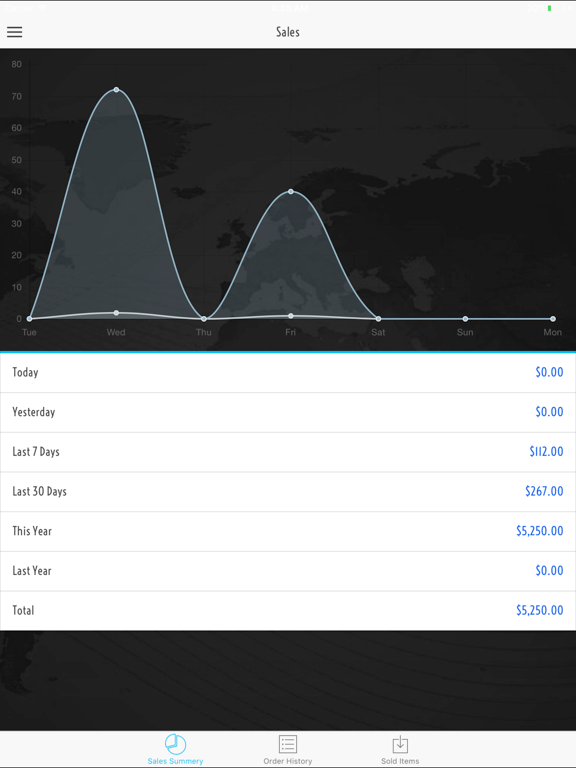Tap the Sales Summery pie chart icon
This screenshot has height=768, width=576.
pyautogui.click(x=175, y=744)
